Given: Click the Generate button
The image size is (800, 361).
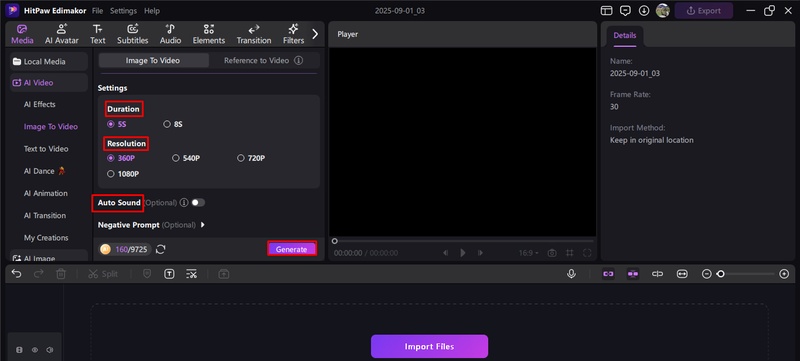Looking at the screenshot, I should (291, 249).
